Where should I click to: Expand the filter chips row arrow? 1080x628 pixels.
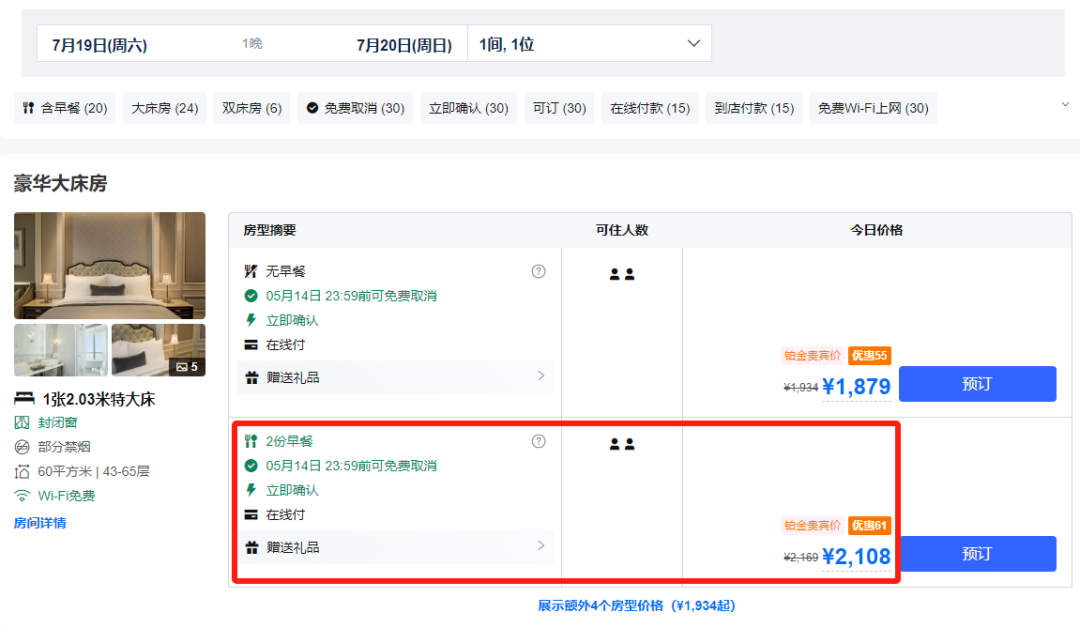pyautogui.click(x=1063, y=104)
